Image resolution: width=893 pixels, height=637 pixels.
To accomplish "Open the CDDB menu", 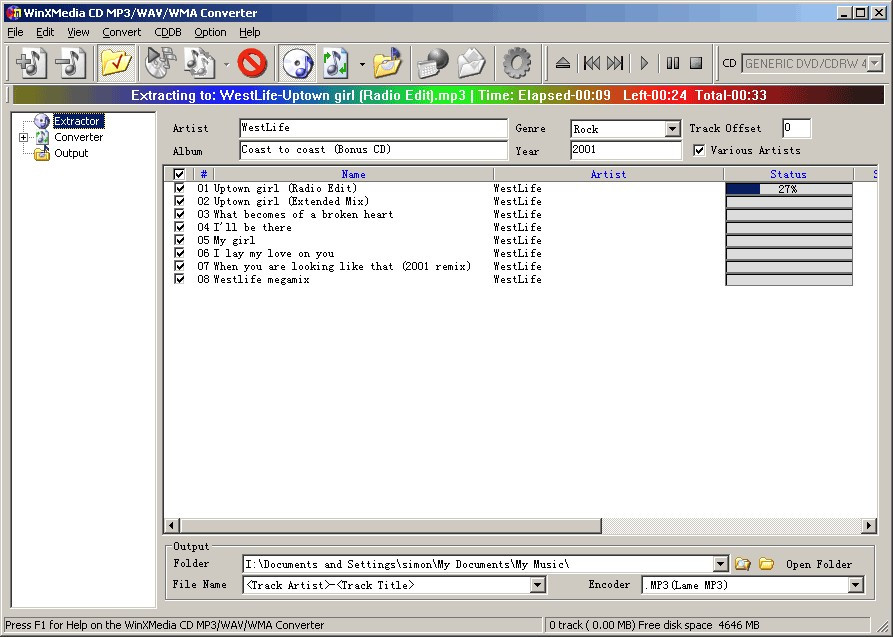I will (168, 32).
